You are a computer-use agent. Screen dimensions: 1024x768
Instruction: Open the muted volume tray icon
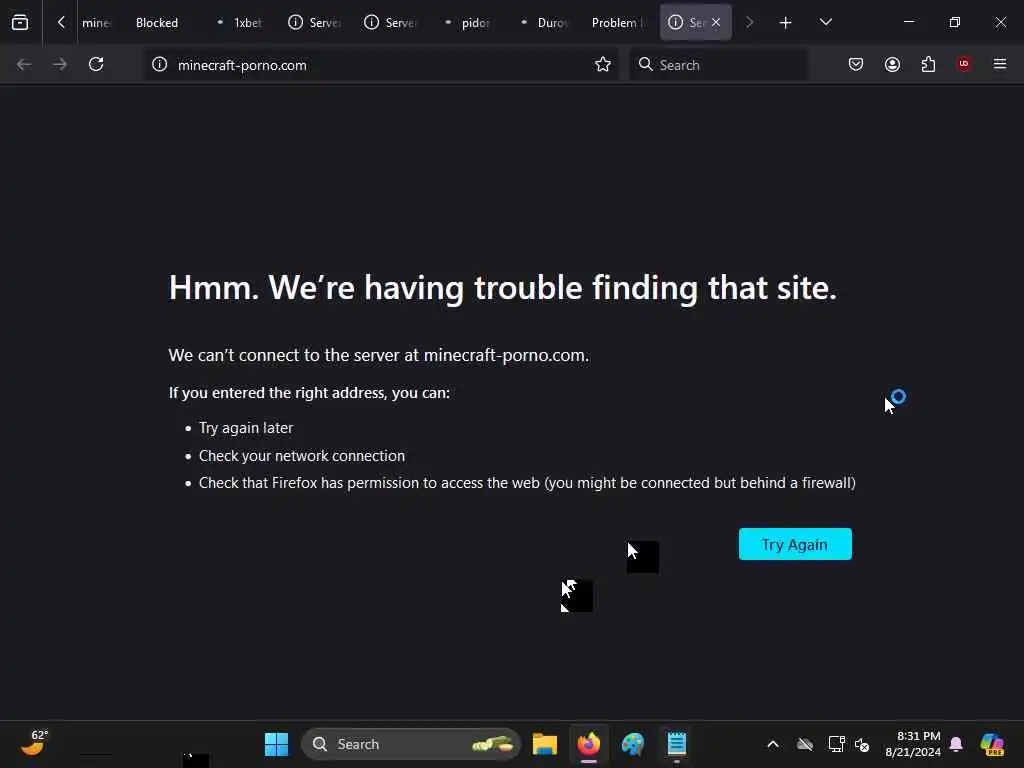coord(862,744)
